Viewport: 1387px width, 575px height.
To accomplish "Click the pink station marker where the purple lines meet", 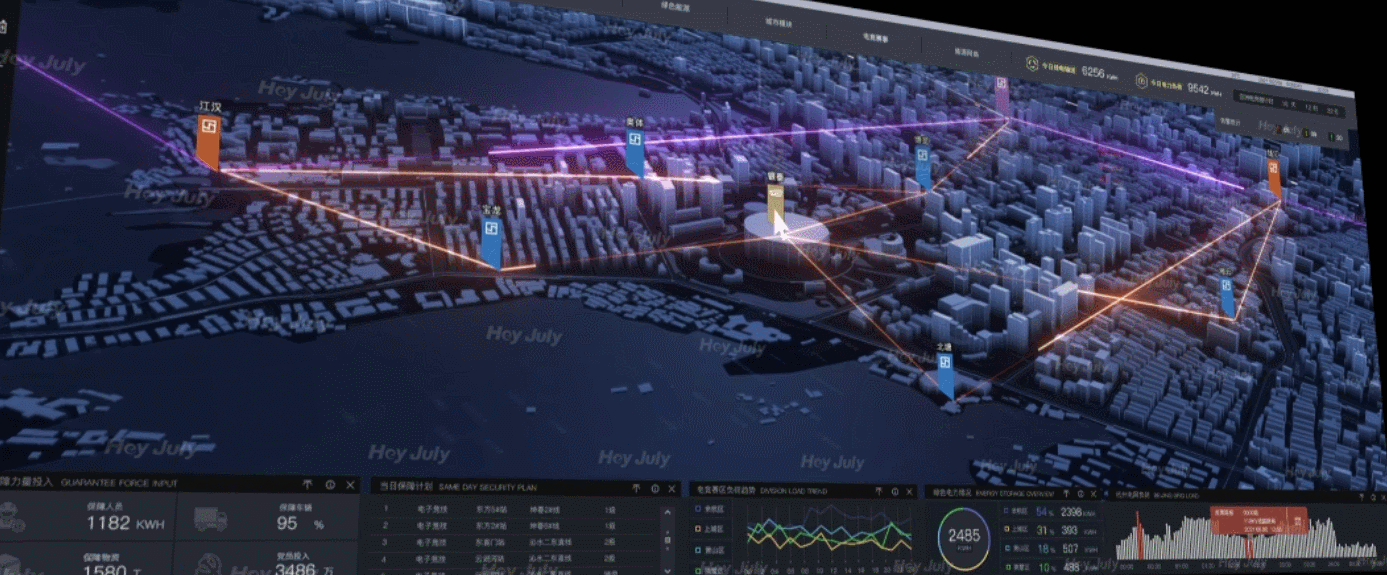I will pyautogui.click(x=1002, y=98).
